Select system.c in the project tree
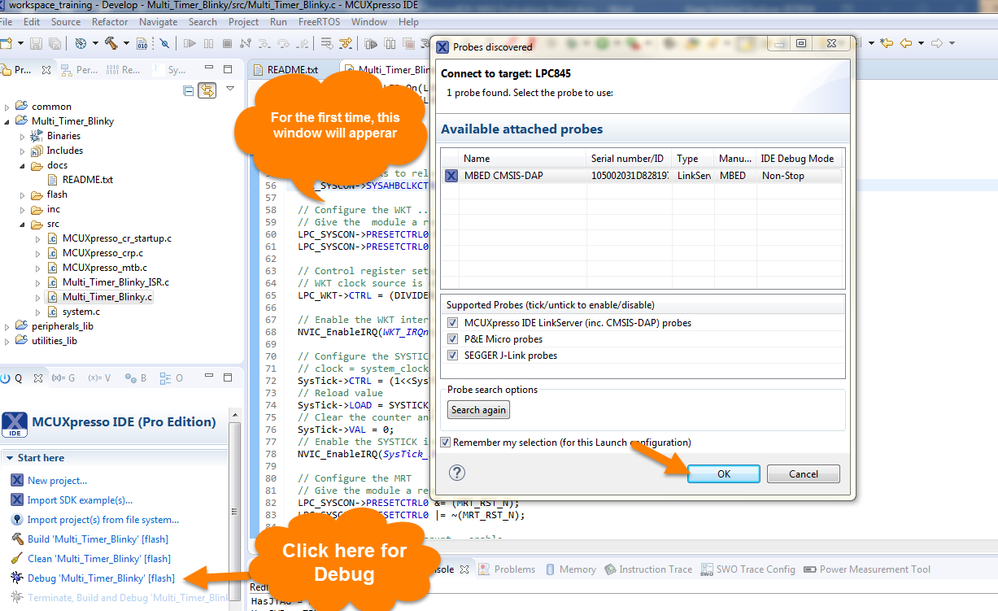 (81, 312)
